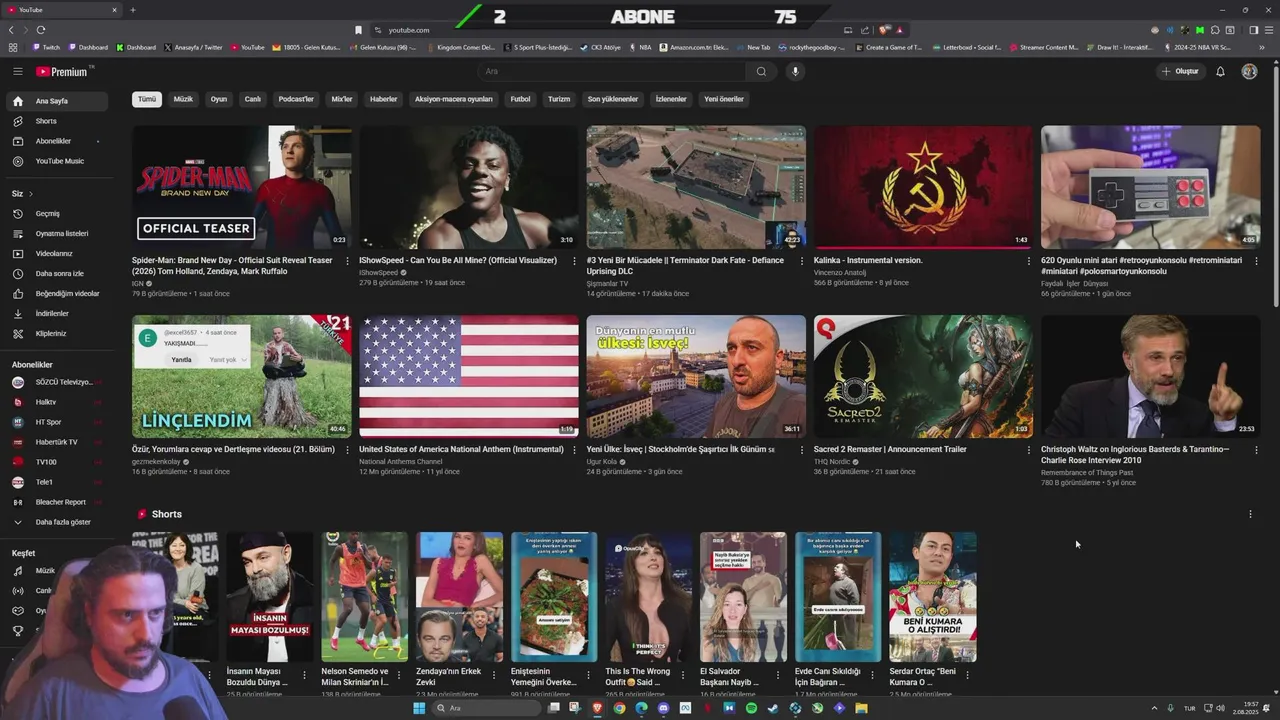Open IShowSpeed video thumbnail

click(468, 187)
